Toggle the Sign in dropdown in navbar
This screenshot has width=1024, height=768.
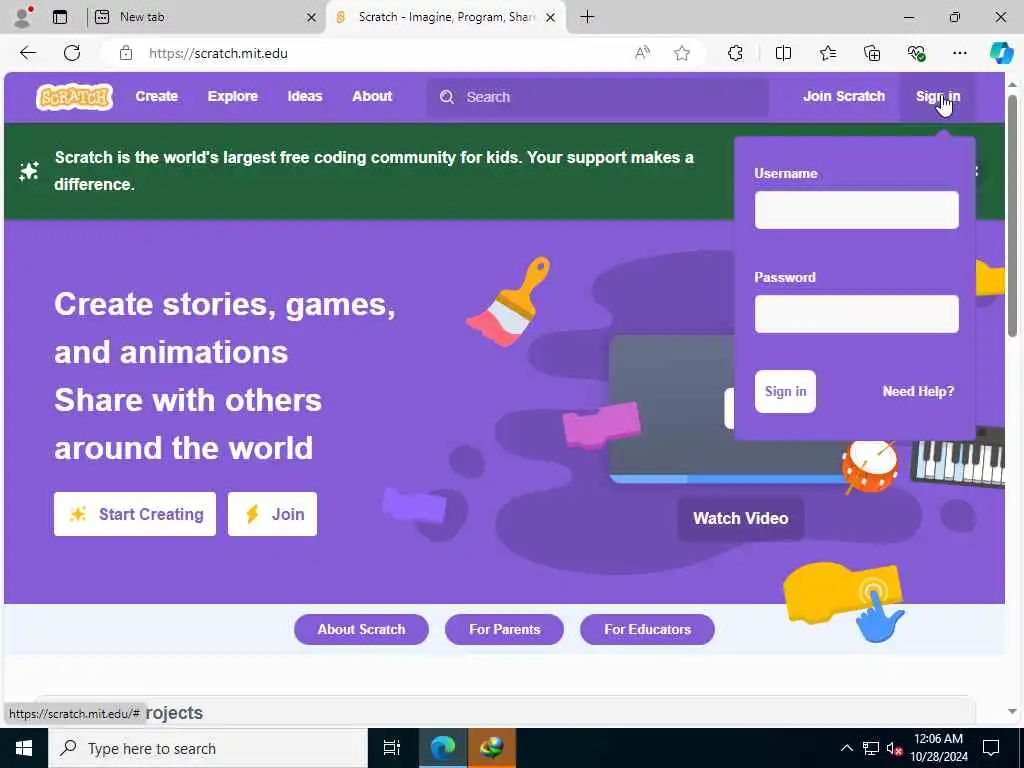[938, 97]
